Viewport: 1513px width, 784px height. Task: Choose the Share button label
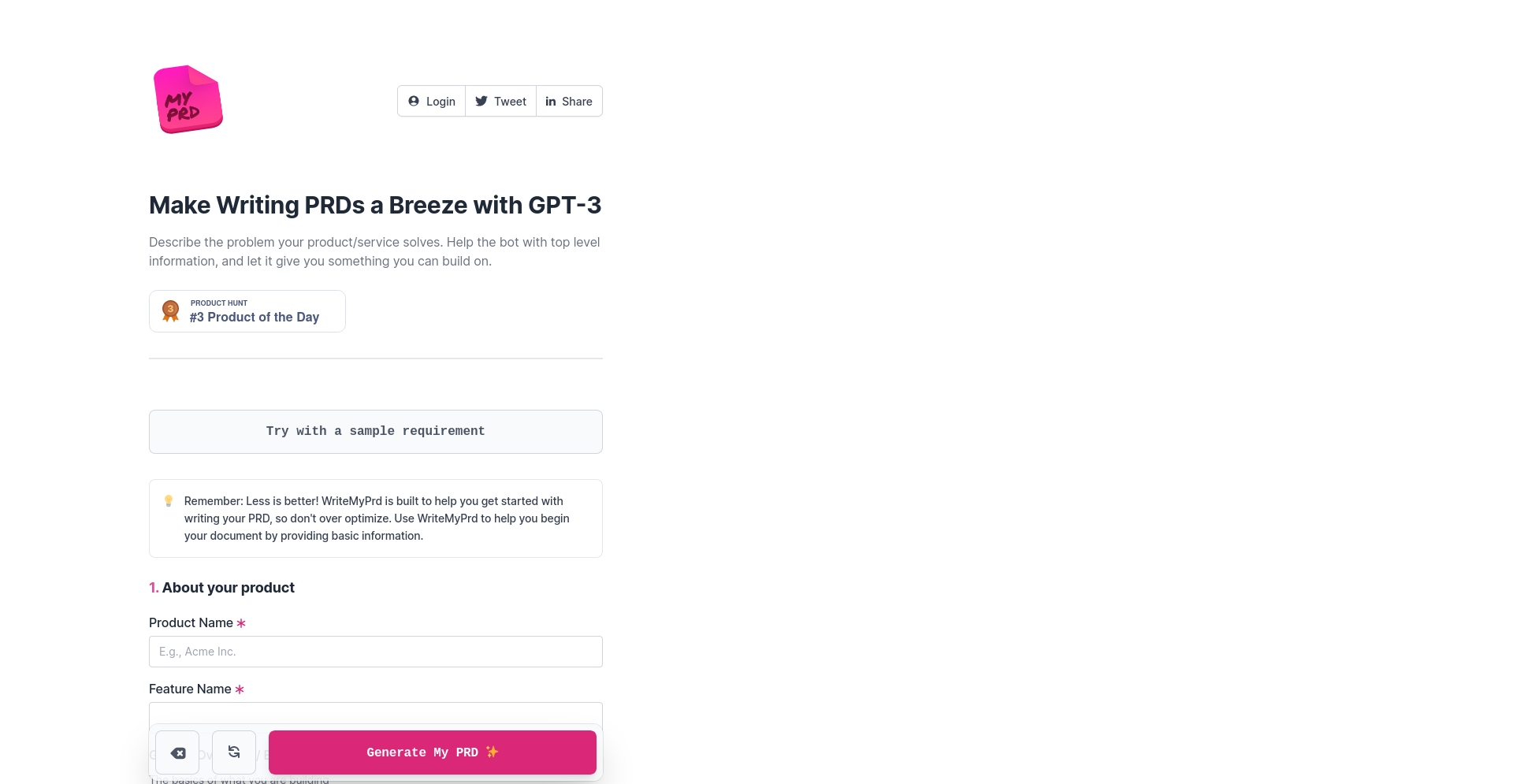pos(577,102)
